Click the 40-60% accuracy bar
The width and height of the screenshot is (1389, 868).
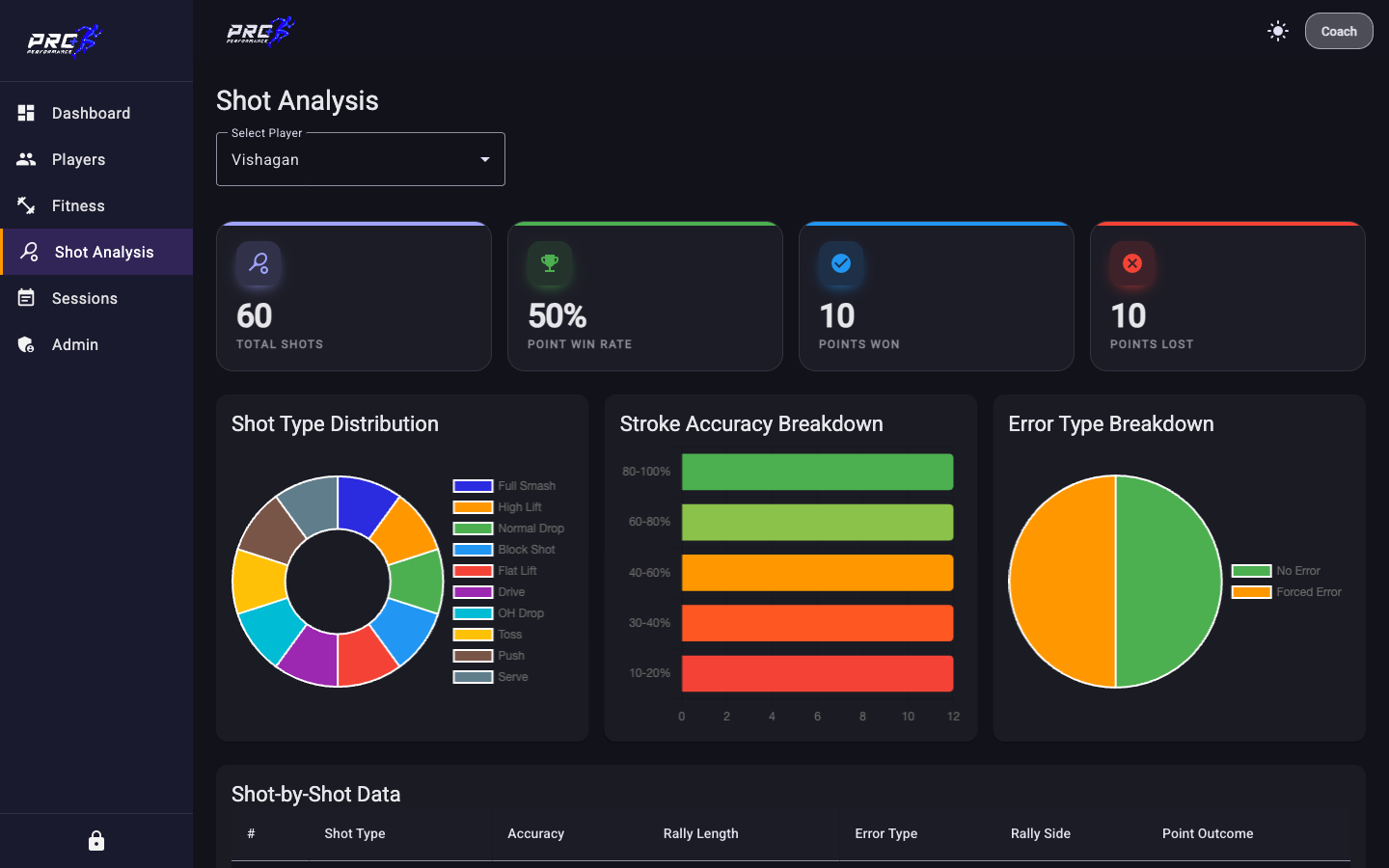(x=817, y=573)
